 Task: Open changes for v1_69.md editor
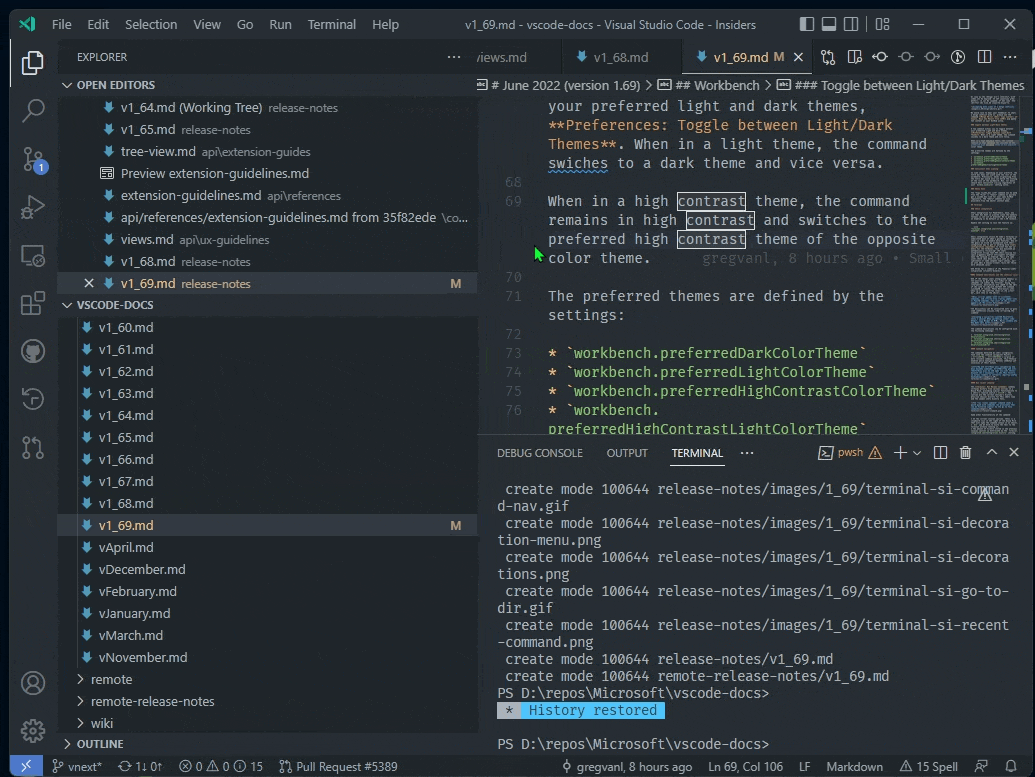828,57
